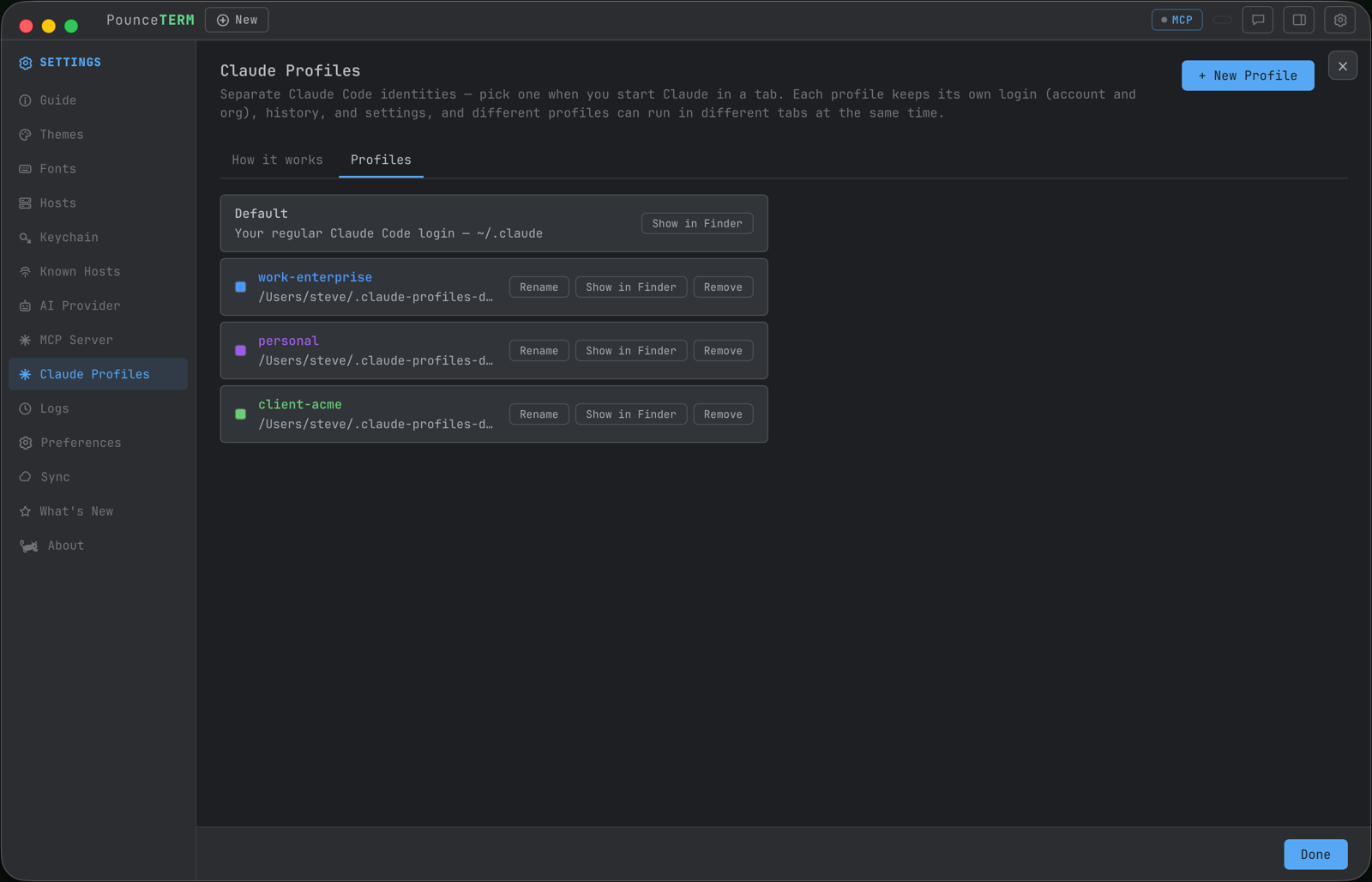
Task: Click the PounceTERM app title
Action: click(x=150, y=20)
